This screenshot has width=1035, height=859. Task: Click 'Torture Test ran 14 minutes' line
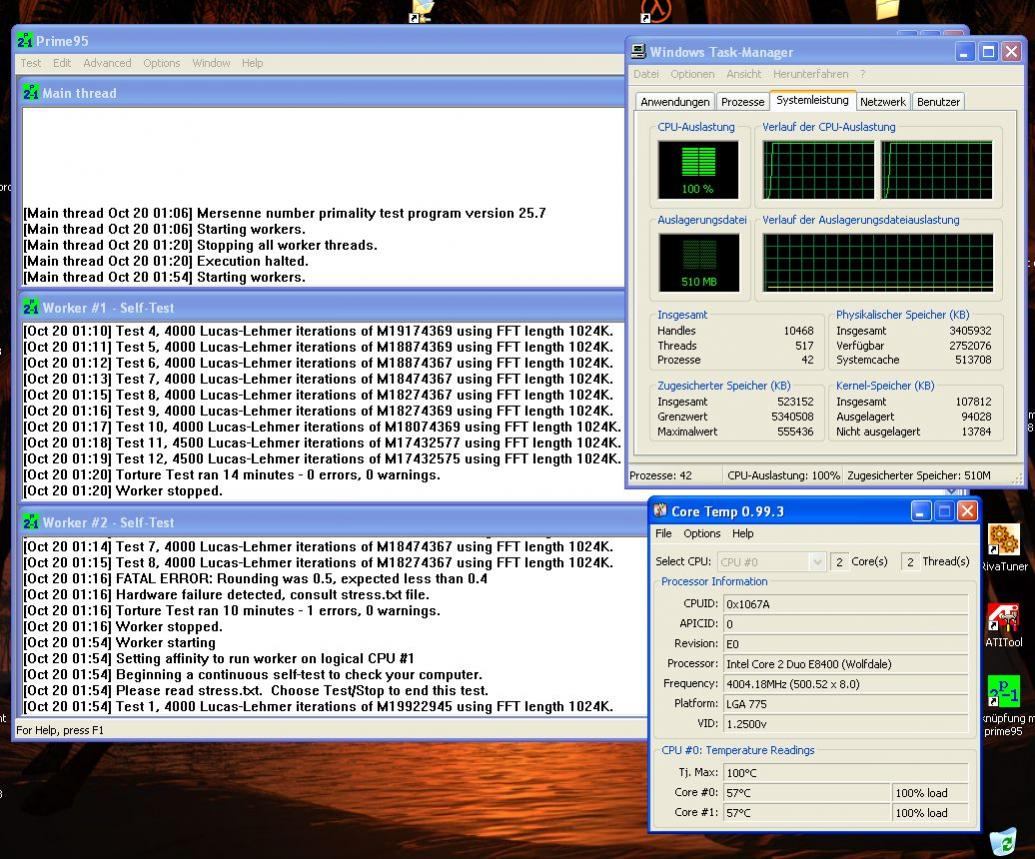232,475
